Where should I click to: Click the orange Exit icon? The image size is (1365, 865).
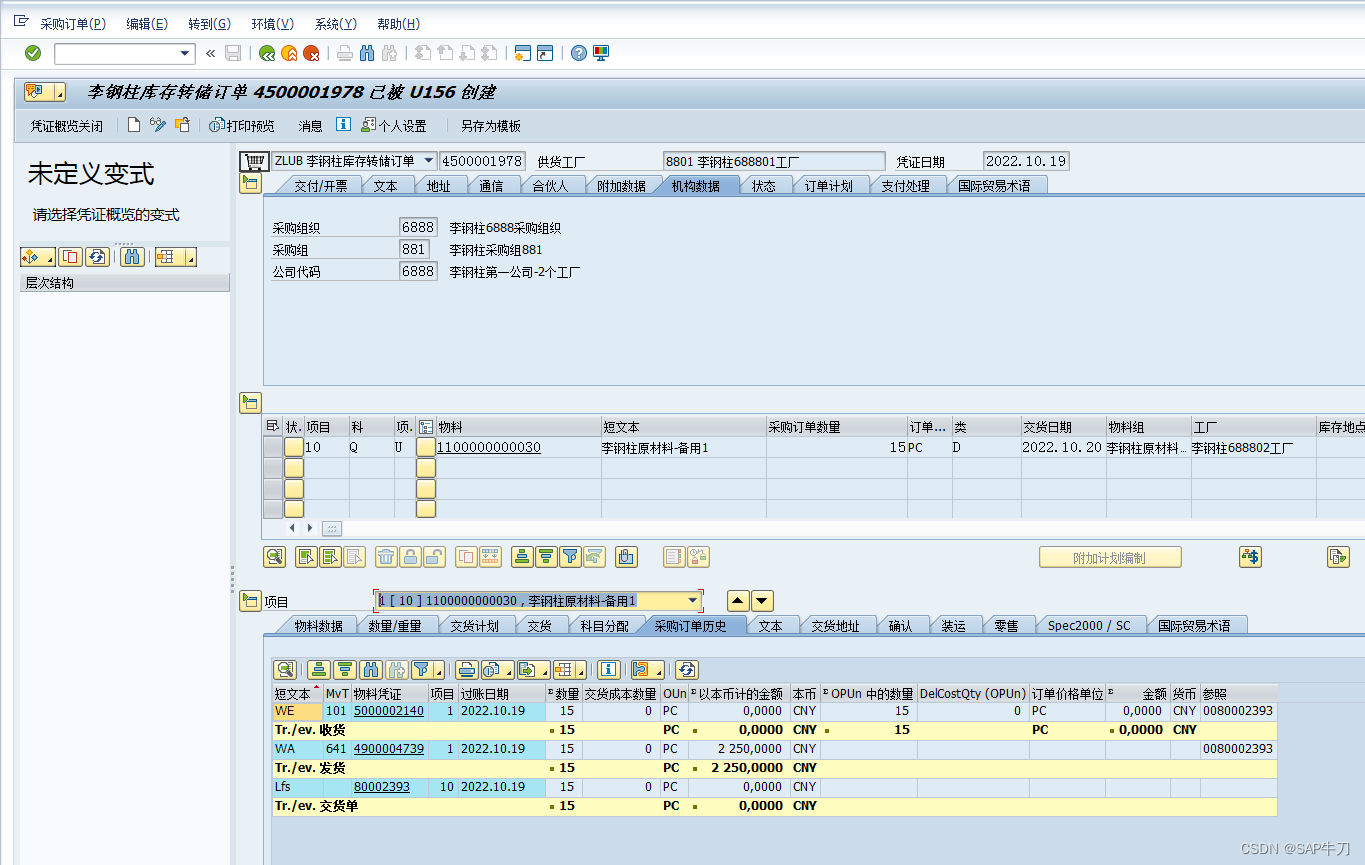tap(289, 53)
